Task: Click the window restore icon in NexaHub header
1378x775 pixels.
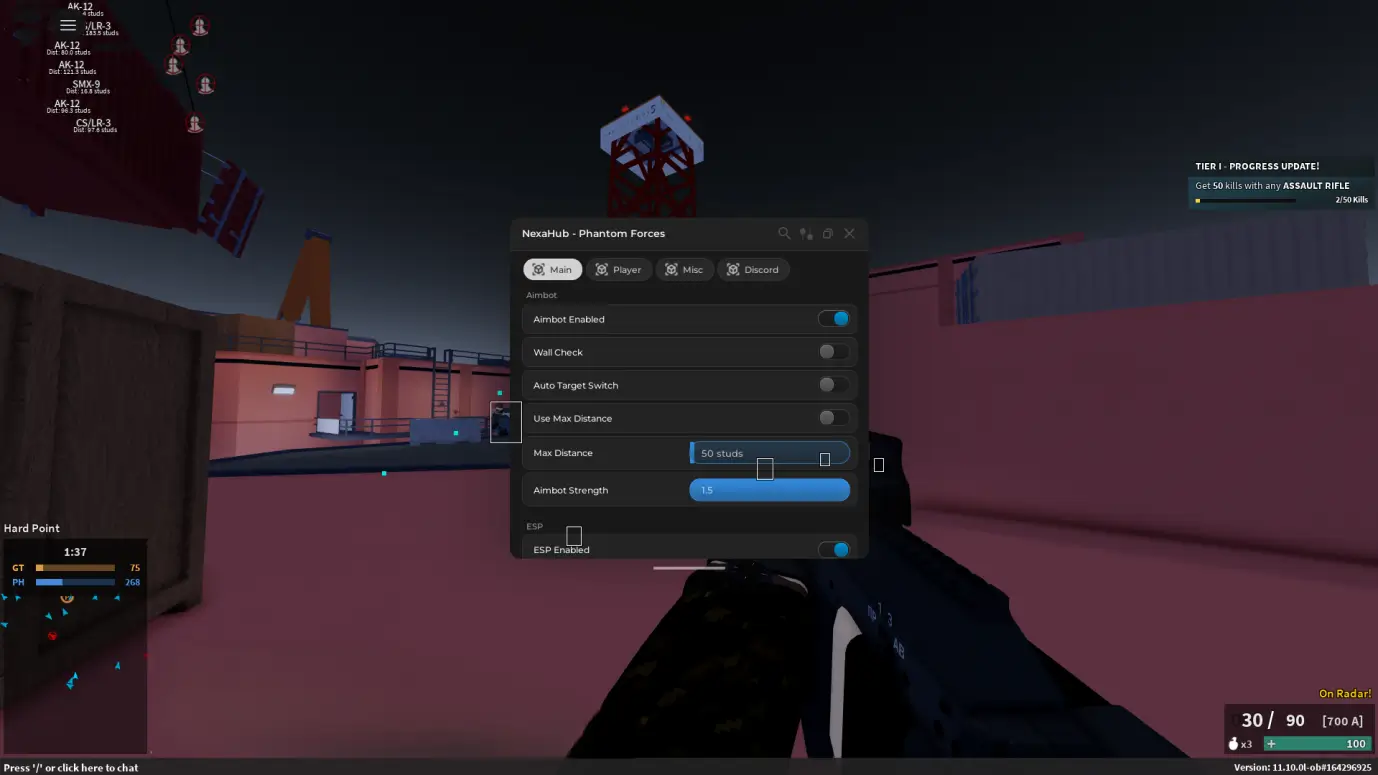Action: pyautogui.click(x=828, y=234)
